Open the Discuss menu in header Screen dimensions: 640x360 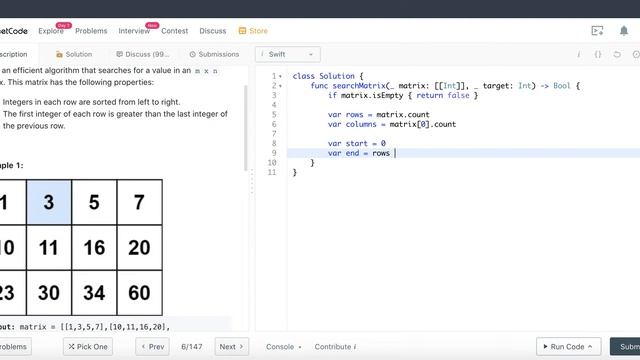point(213,31)
